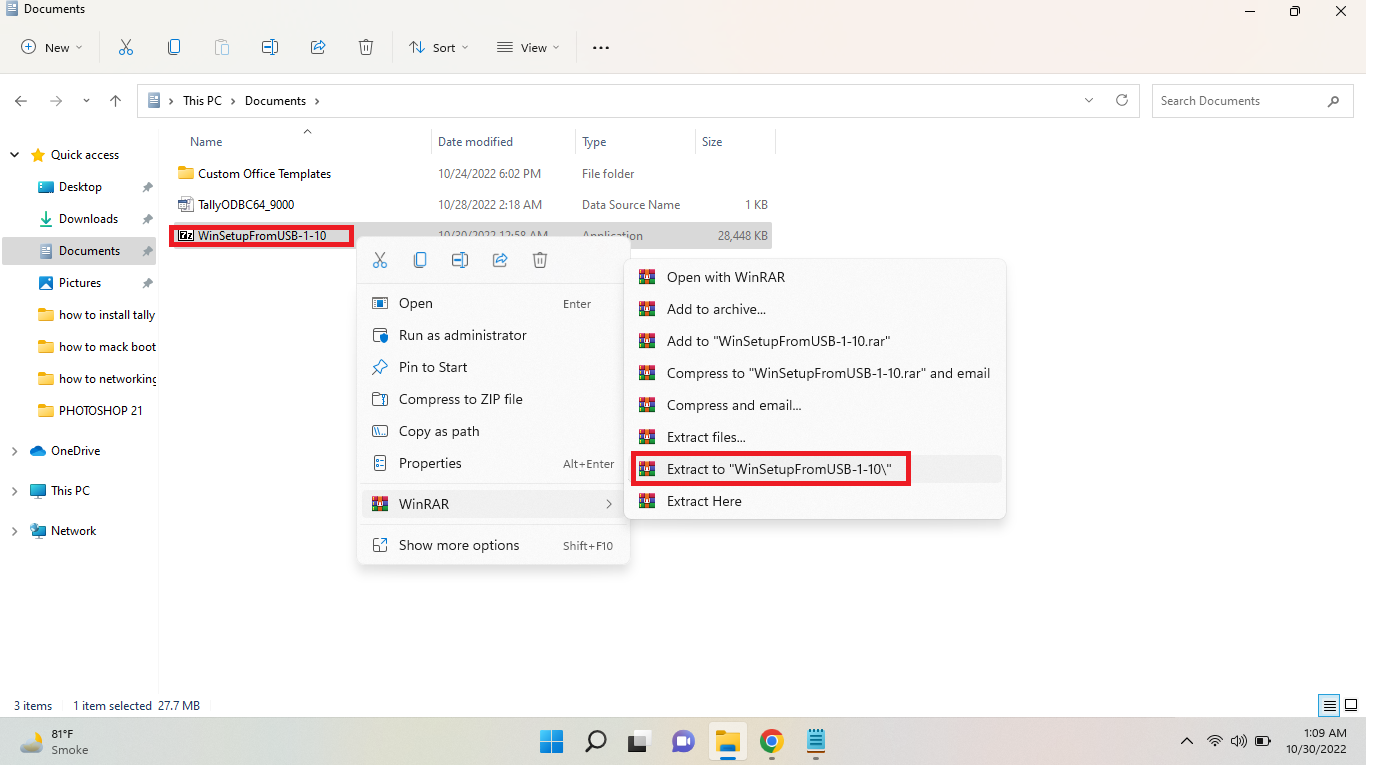Choose Extract to "WinSetupFromUSB-1-10\"

point(815,469)
